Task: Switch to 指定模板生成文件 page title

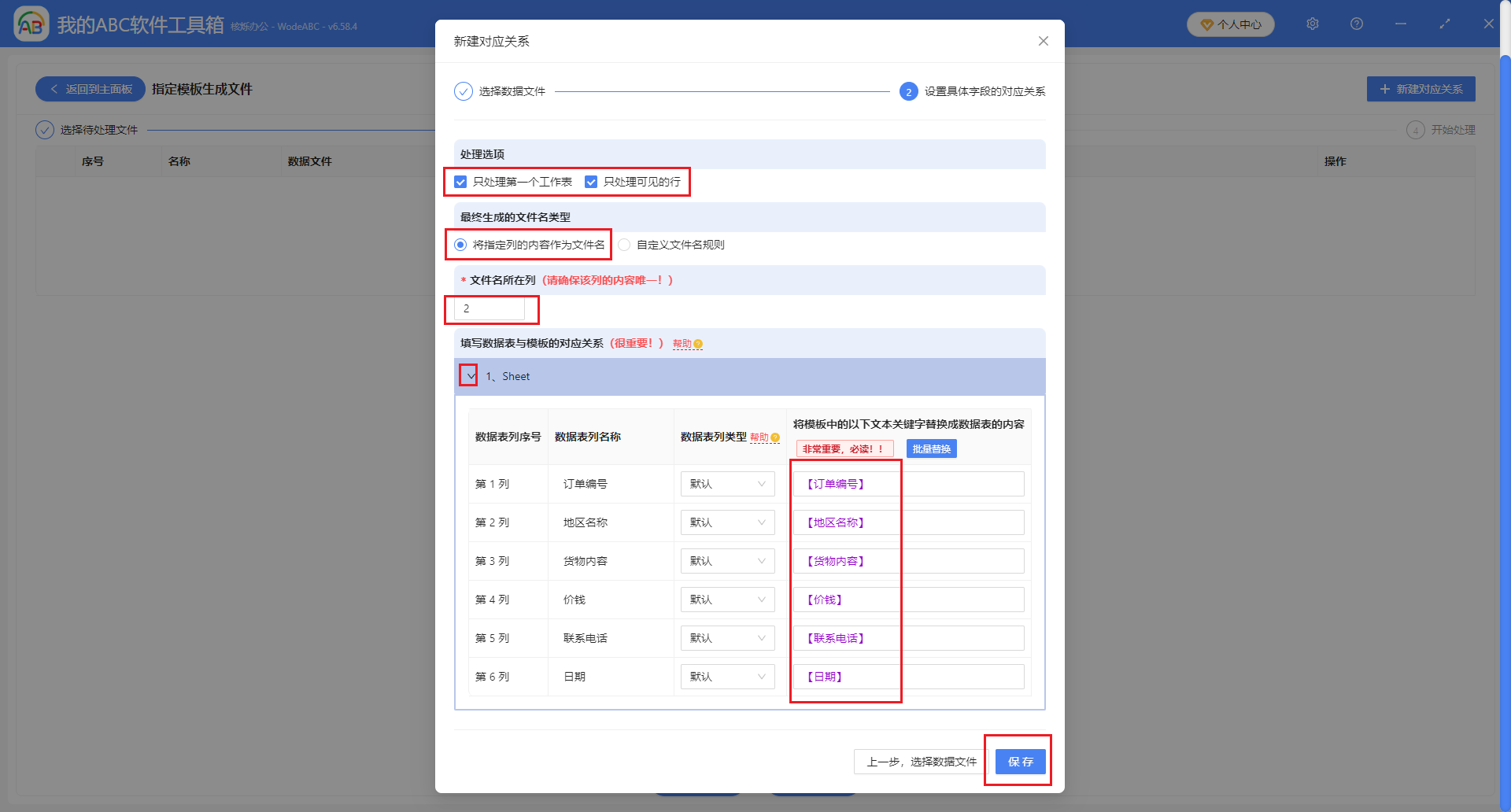Action: 203,89
